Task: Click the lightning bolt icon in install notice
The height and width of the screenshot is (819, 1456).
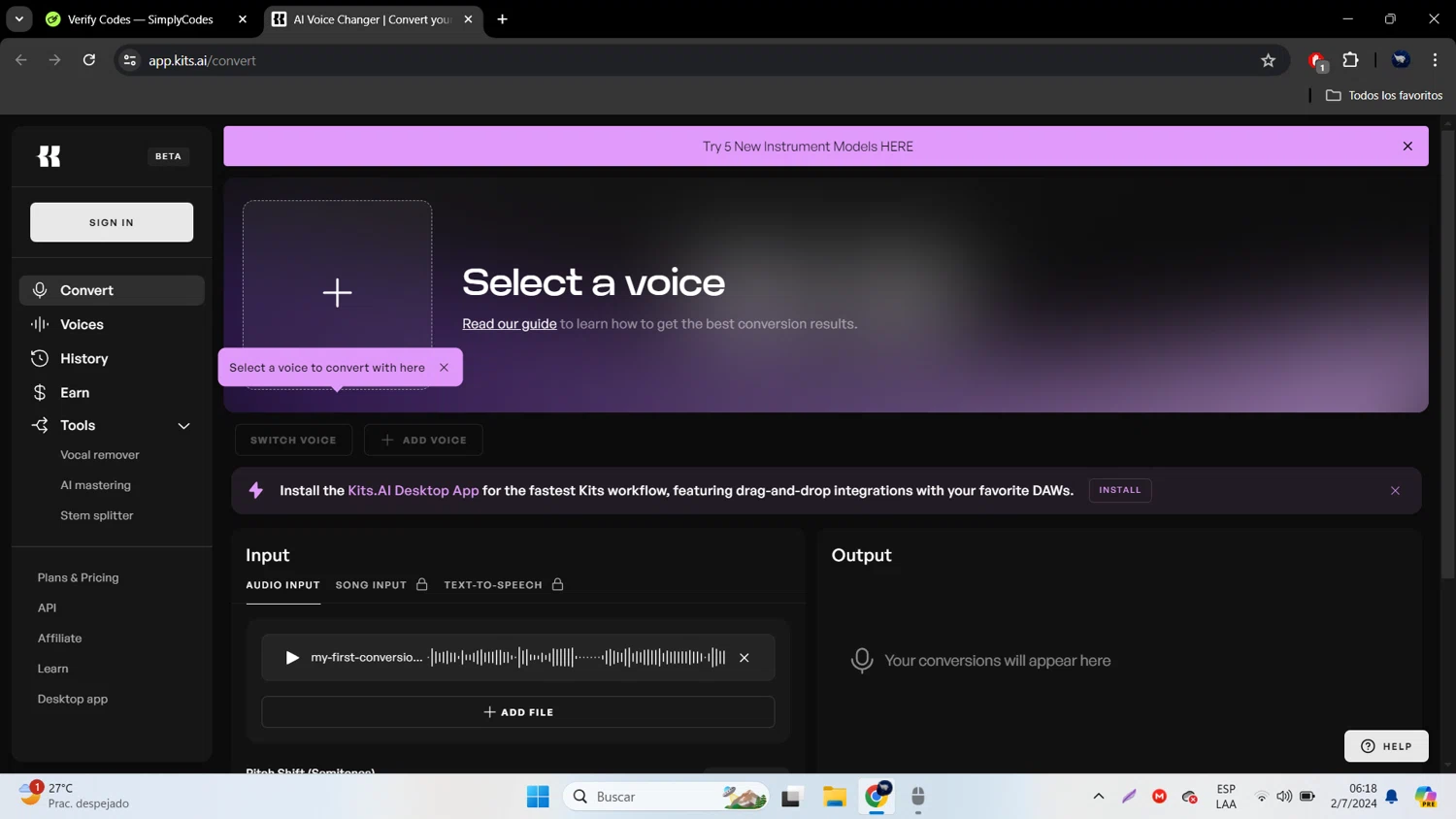Action: 256,491
